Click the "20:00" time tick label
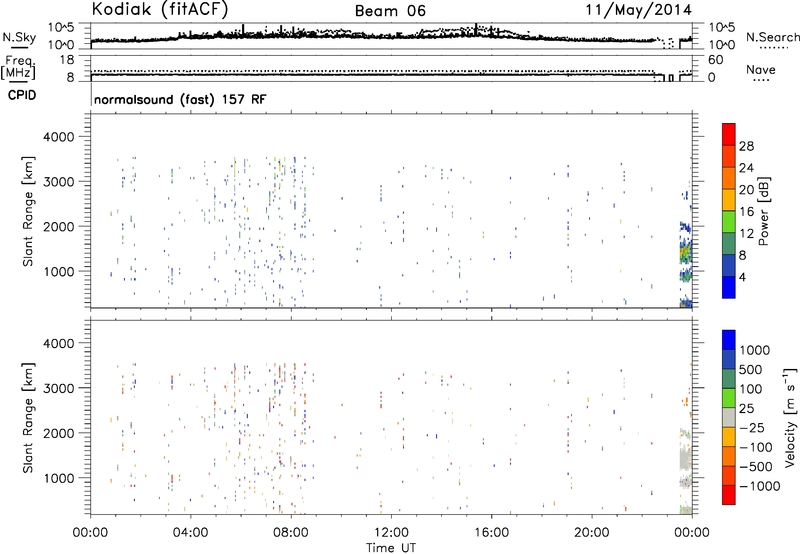The height and width of the screenshot is (554, 800). click(591, 533)
